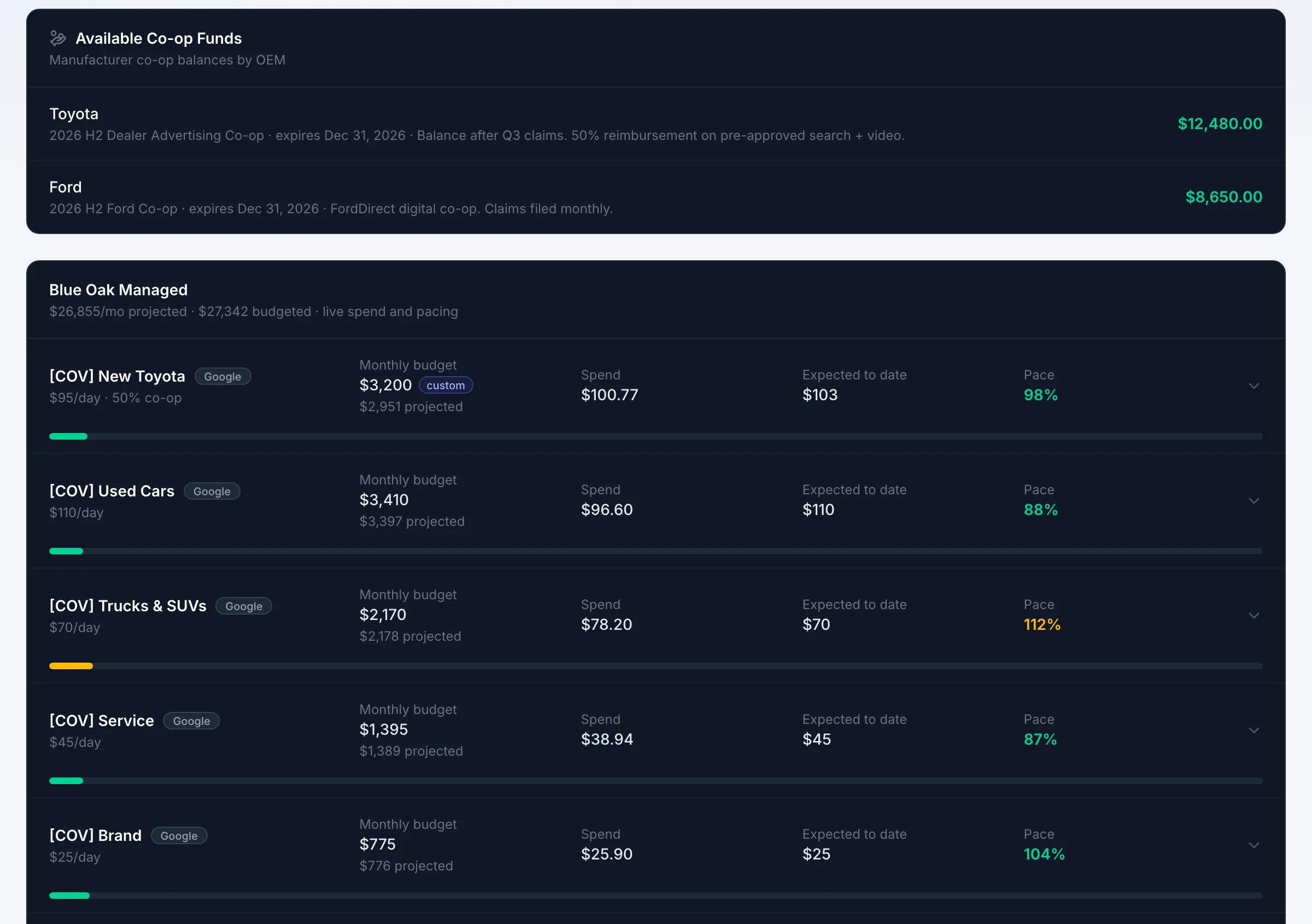The height and width of the screenshot is (924, 1312).
Task: Click the 98% pace value
Action: tap(1040, 395)
